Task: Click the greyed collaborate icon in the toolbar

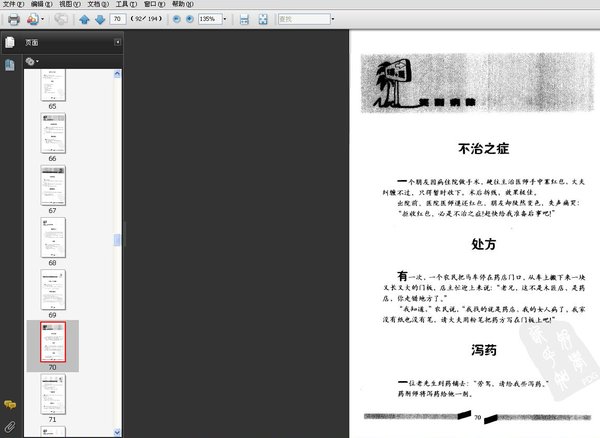Action: (61, 19)
